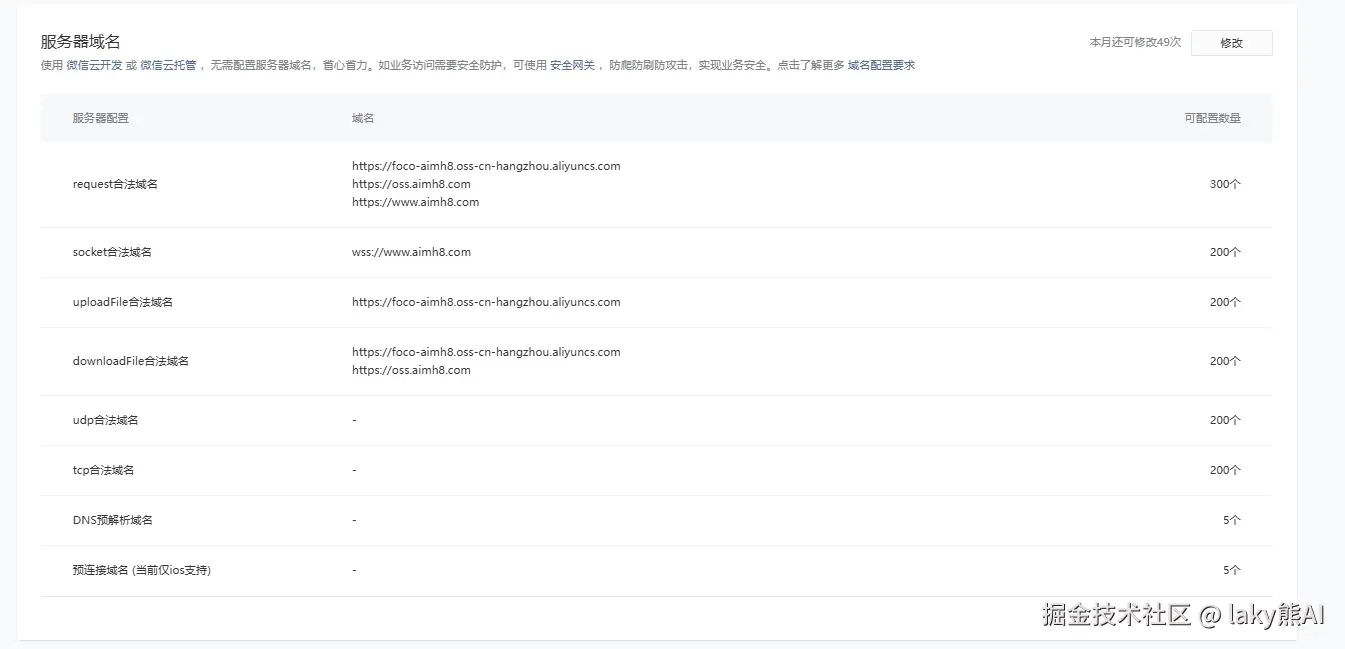Click the 可配置数量 column header

click(1212, 118)
